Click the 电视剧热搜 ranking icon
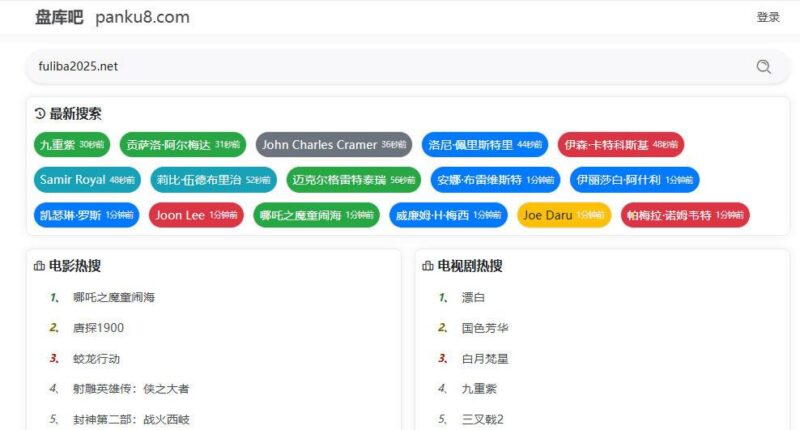This screenshot has width=800, height=430. (x=428, y=266)
